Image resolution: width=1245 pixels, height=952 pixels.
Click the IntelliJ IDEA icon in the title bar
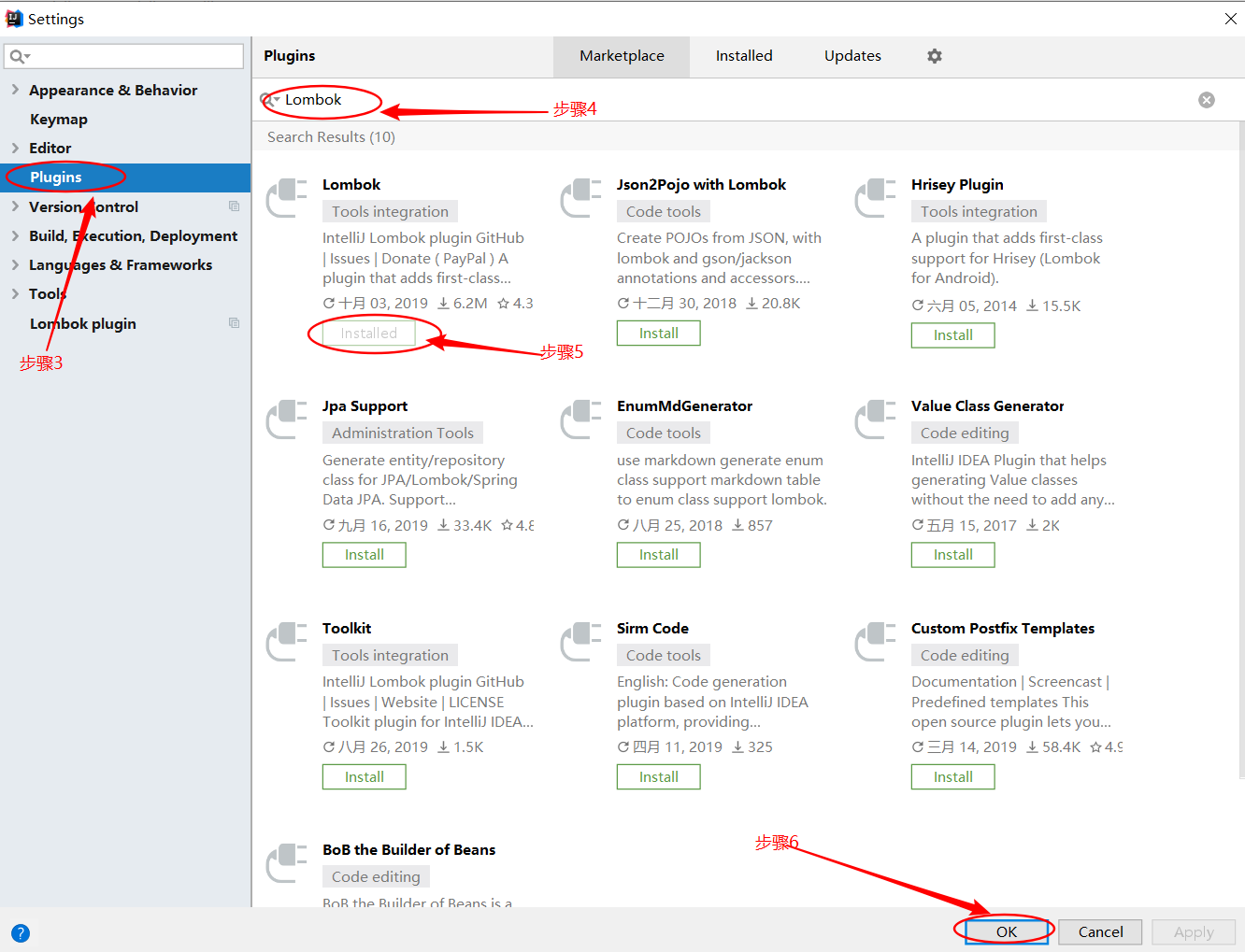point(14,19)
